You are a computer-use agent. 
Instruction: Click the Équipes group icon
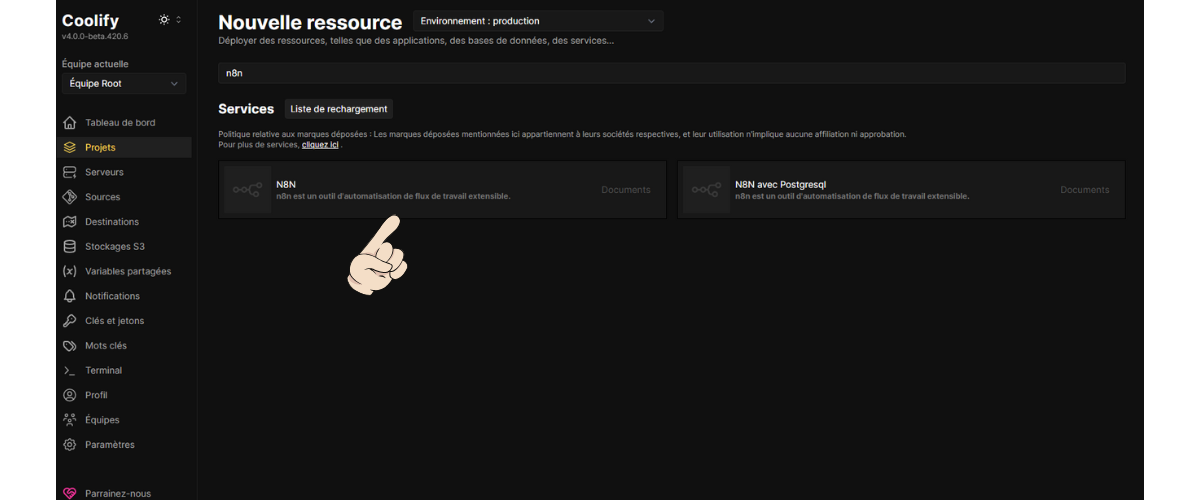click(69, 420)
